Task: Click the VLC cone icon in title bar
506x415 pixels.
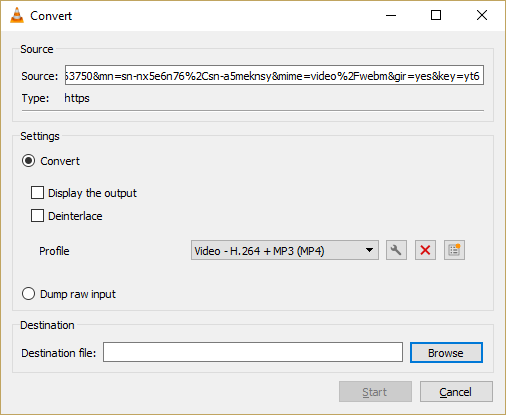Action: tap(17, 15)
